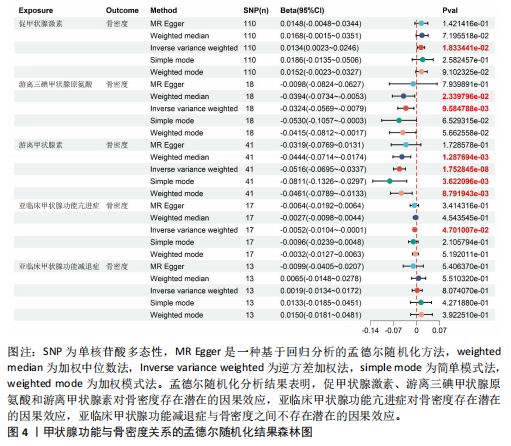Click the beta value -0.0324(-0.0569~-0.0079)
Image resolution: width=511 pixels, height=446 pixels.
coord(323,109)
